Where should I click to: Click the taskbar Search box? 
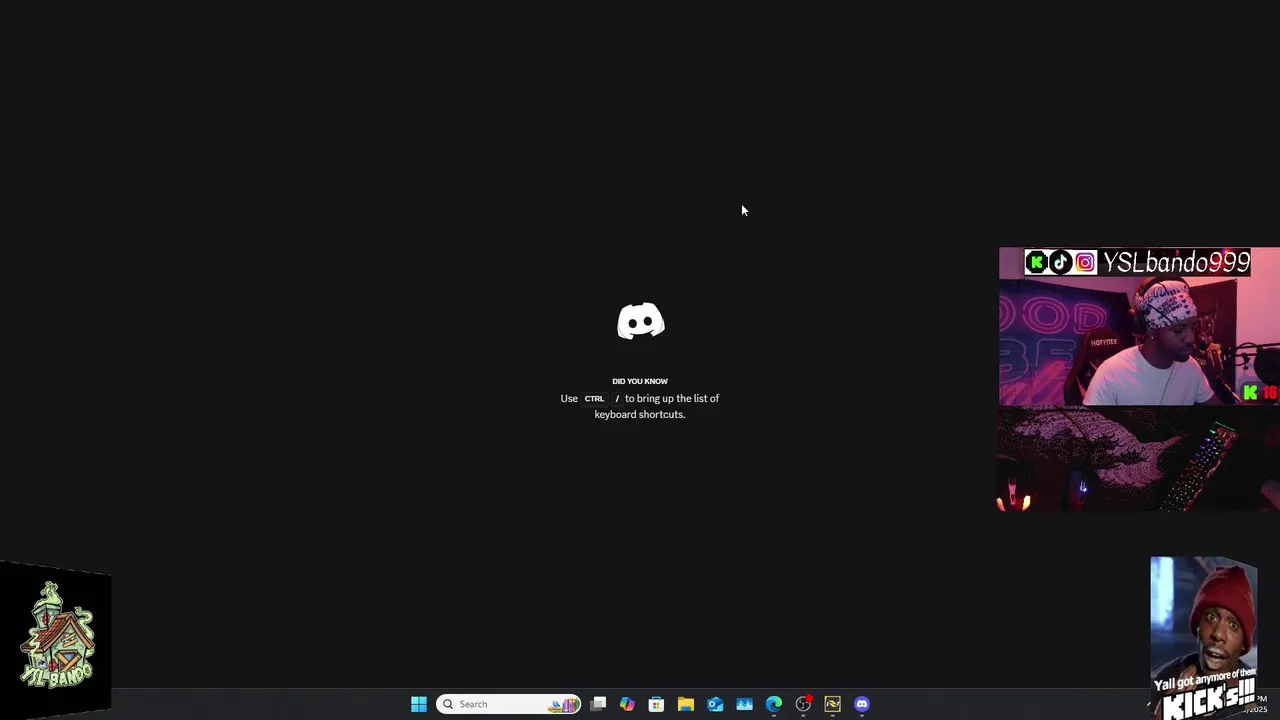click(509, 704)
